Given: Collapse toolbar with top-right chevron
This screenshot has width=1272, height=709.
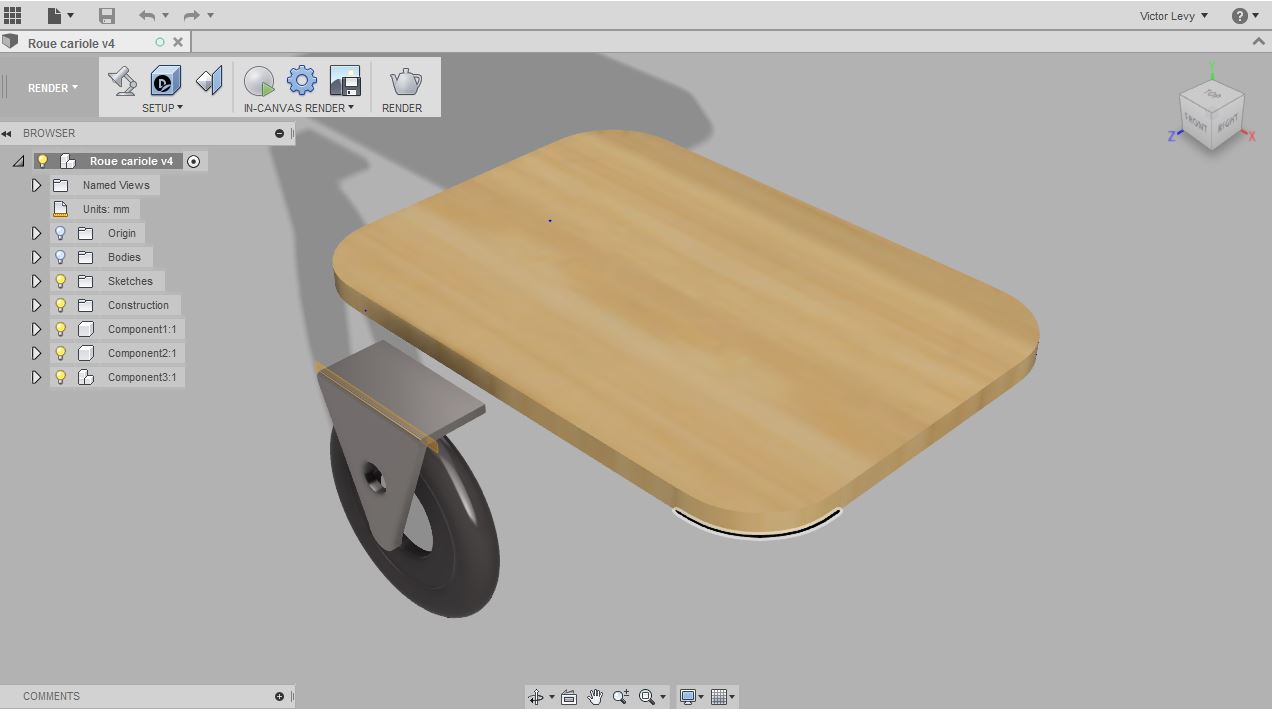Looking at the screenshot, I should [x=1259, y=41].
